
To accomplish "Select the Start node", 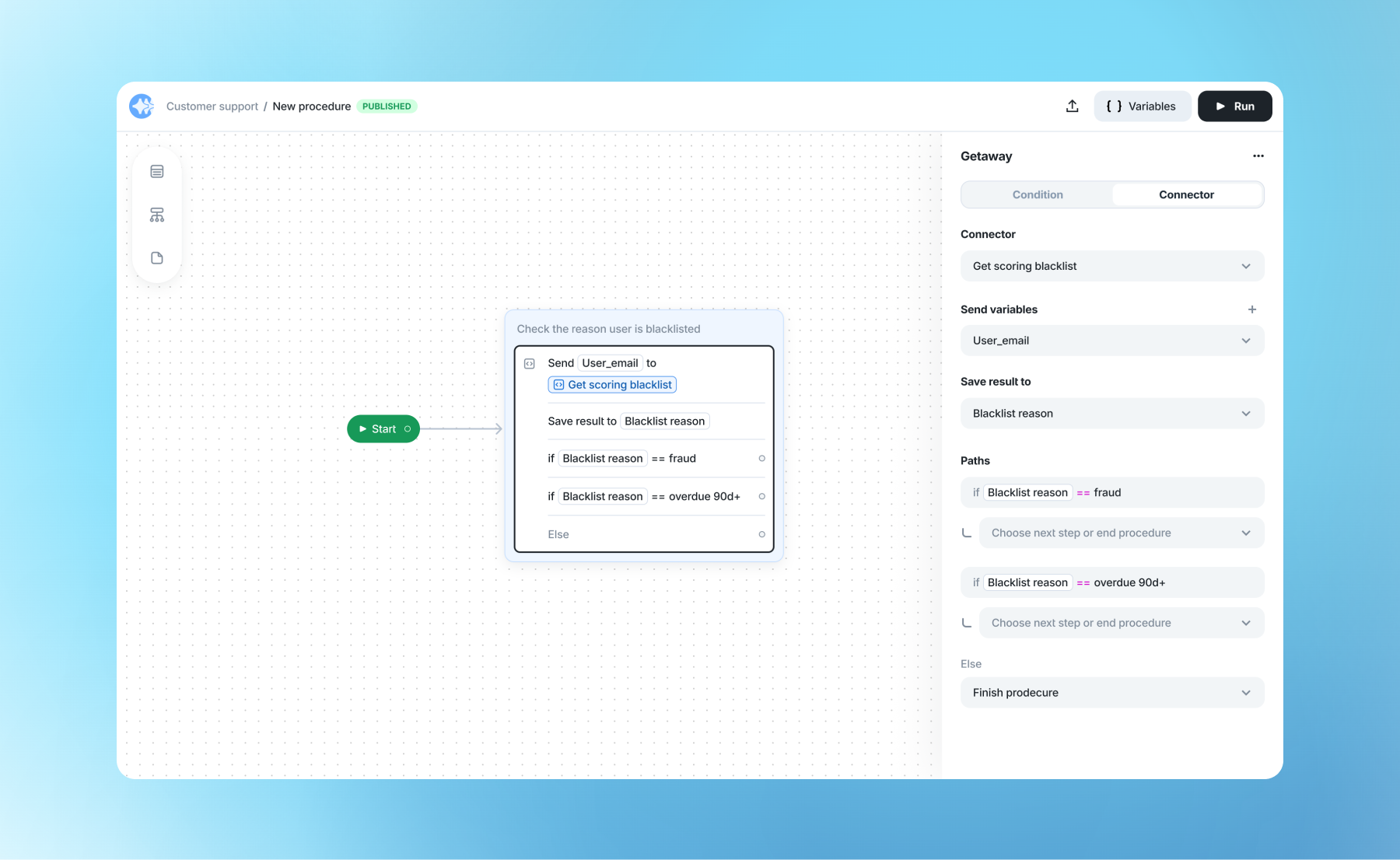I will (x=383, y=429).
